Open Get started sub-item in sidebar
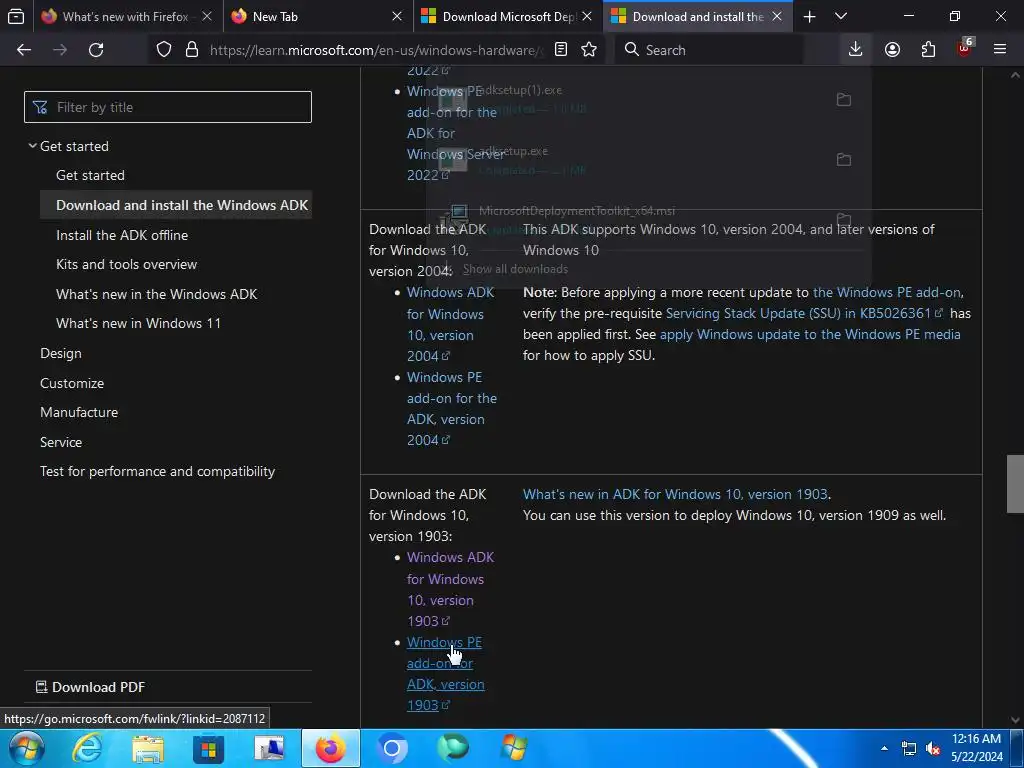Screen dimensions: 1024x768 coord(90,175)
